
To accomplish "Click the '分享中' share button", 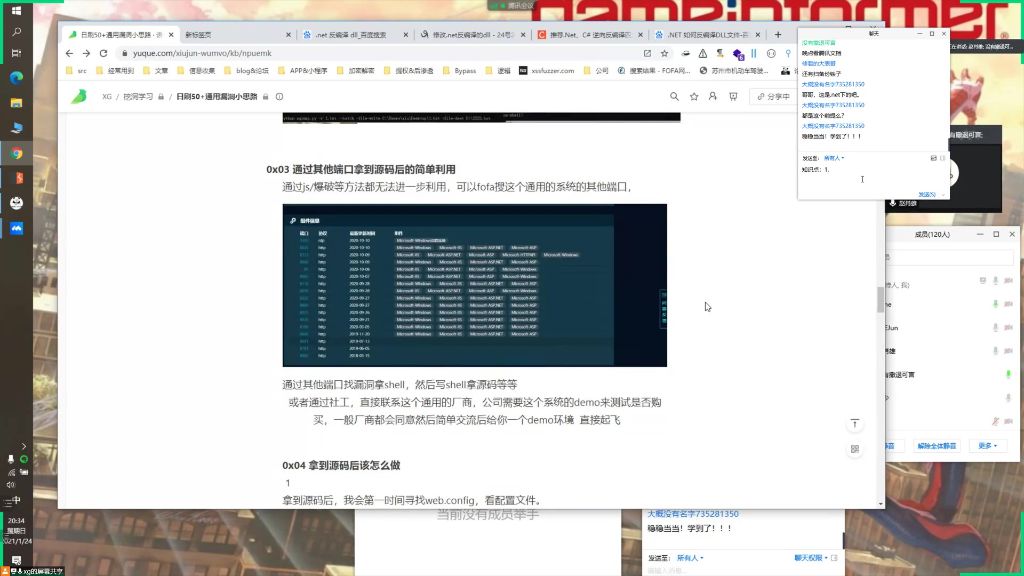I will click(x=773, y=97).
